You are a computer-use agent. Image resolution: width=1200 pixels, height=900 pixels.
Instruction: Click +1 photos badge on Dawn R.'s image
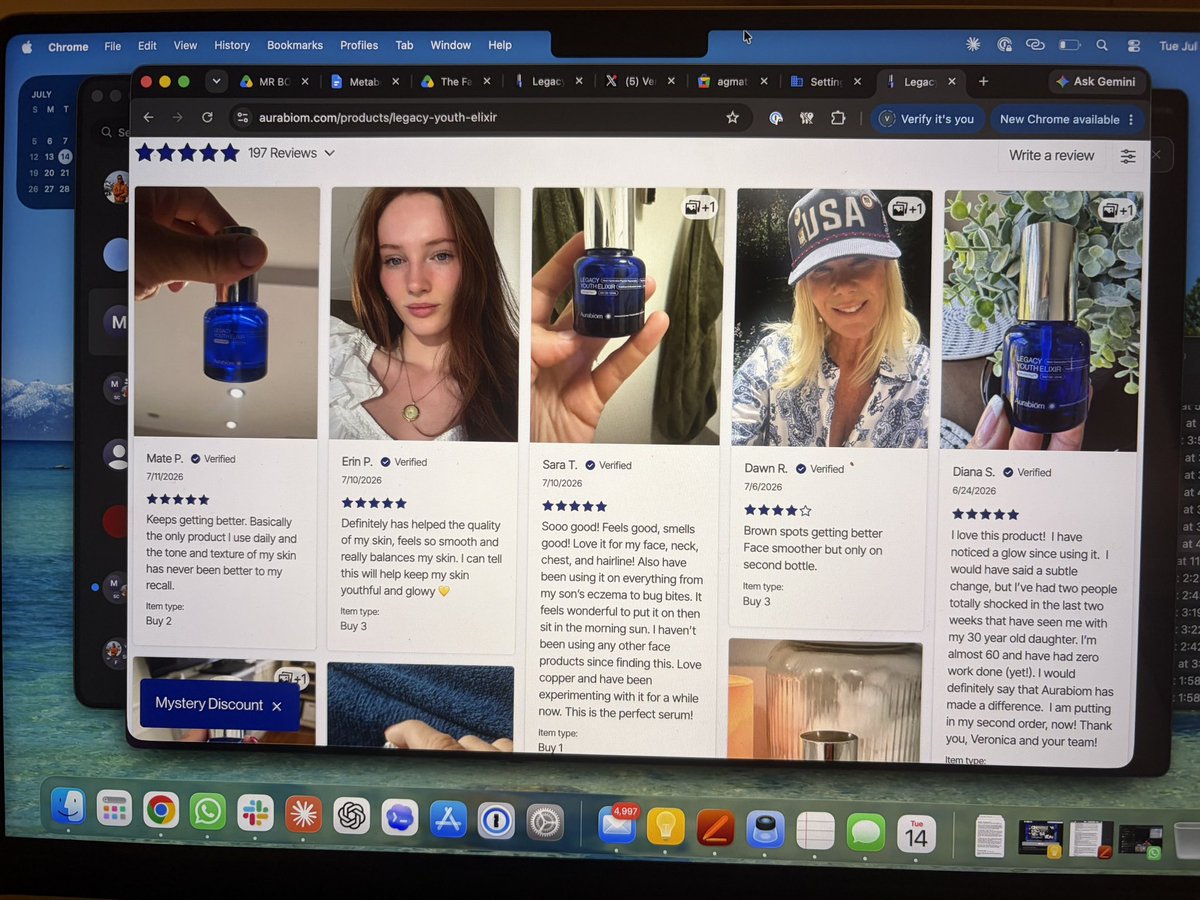pyautogui.click(x=908, y=209)
